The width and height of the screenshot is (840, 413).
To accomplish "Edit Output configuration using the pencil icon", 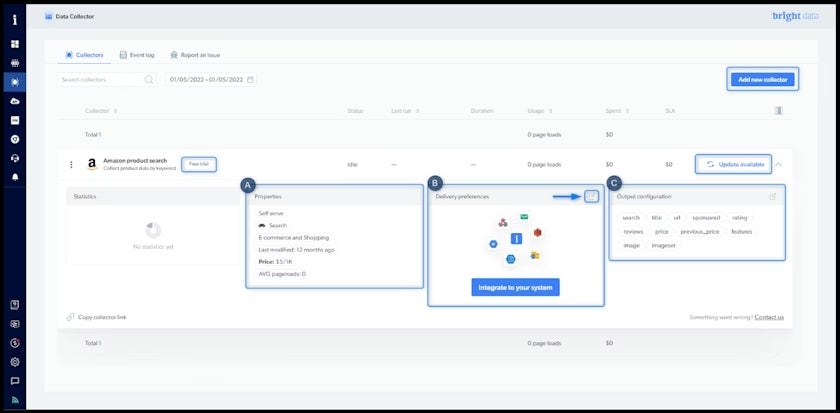I will pos(772,197).
